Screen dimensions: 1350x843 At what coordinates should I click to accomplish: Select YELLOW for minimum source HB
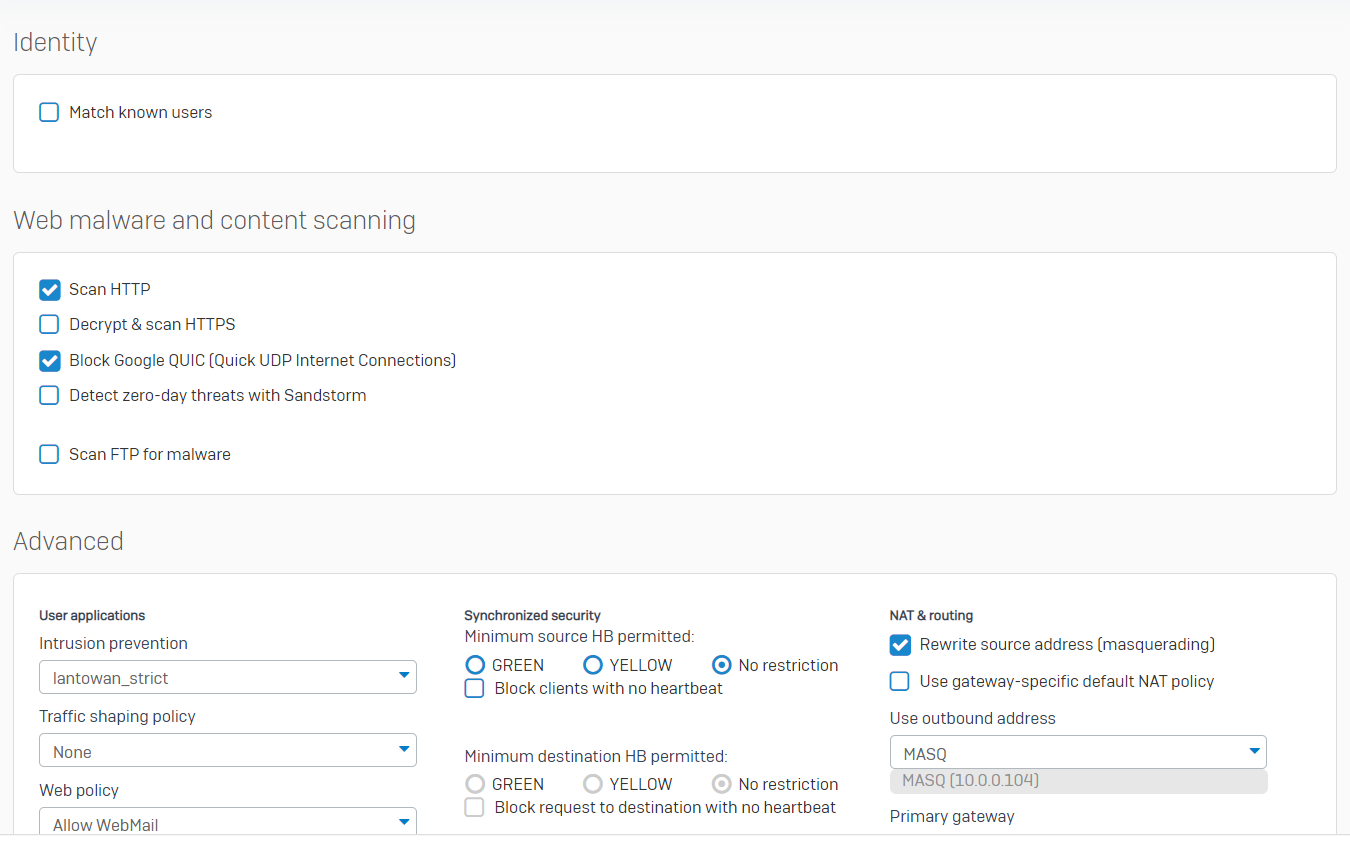coord(593,665)
